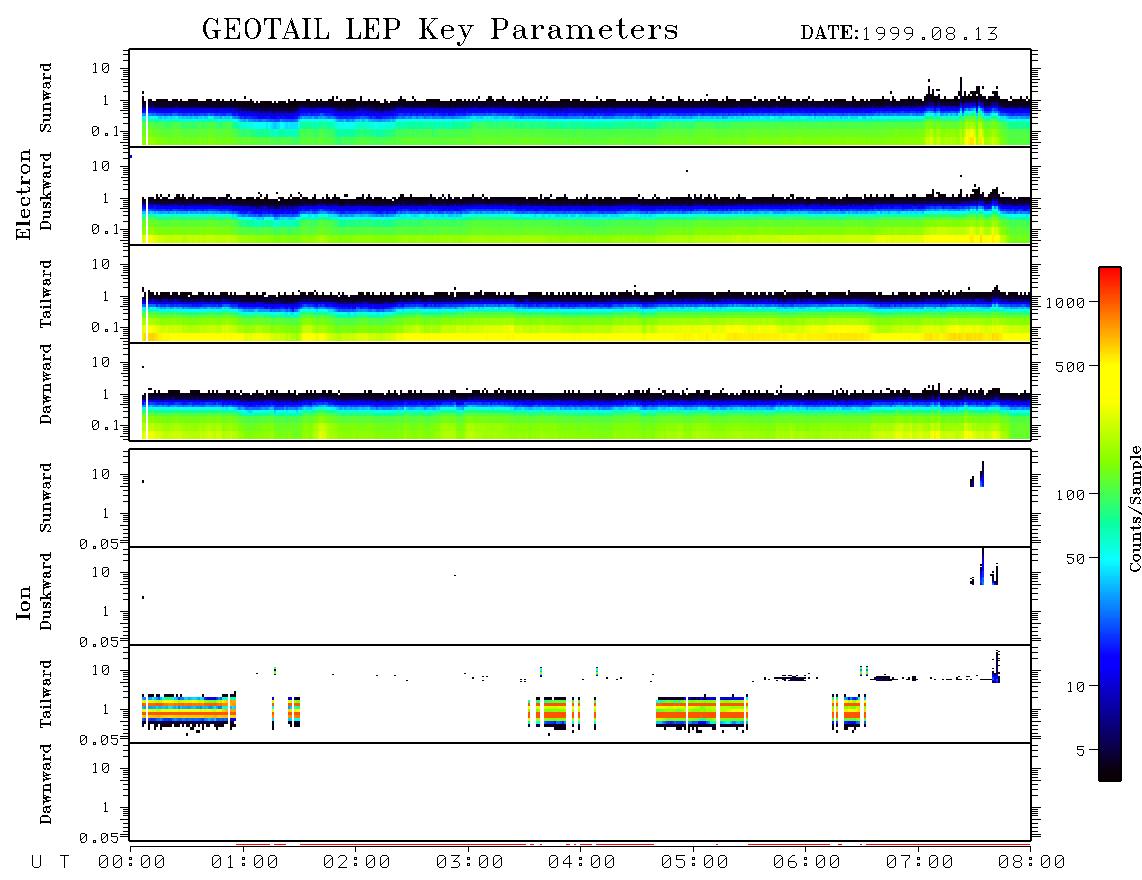This screenshot has height=880, width=1142.
Task: Click the GEOTAIL LEP Key Parameters title
Action: 440,30
